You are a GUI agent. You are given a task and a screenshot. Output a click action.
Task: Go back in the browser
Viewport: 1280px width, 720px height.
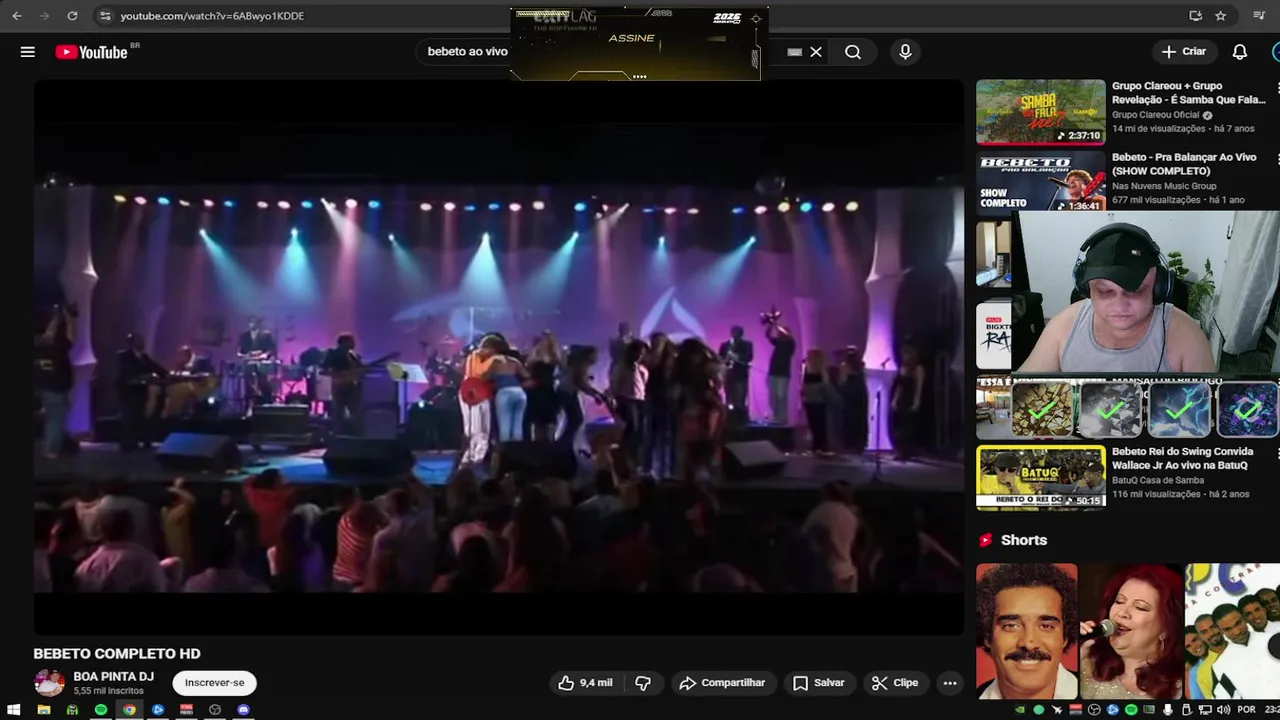(x=17, y=16)
